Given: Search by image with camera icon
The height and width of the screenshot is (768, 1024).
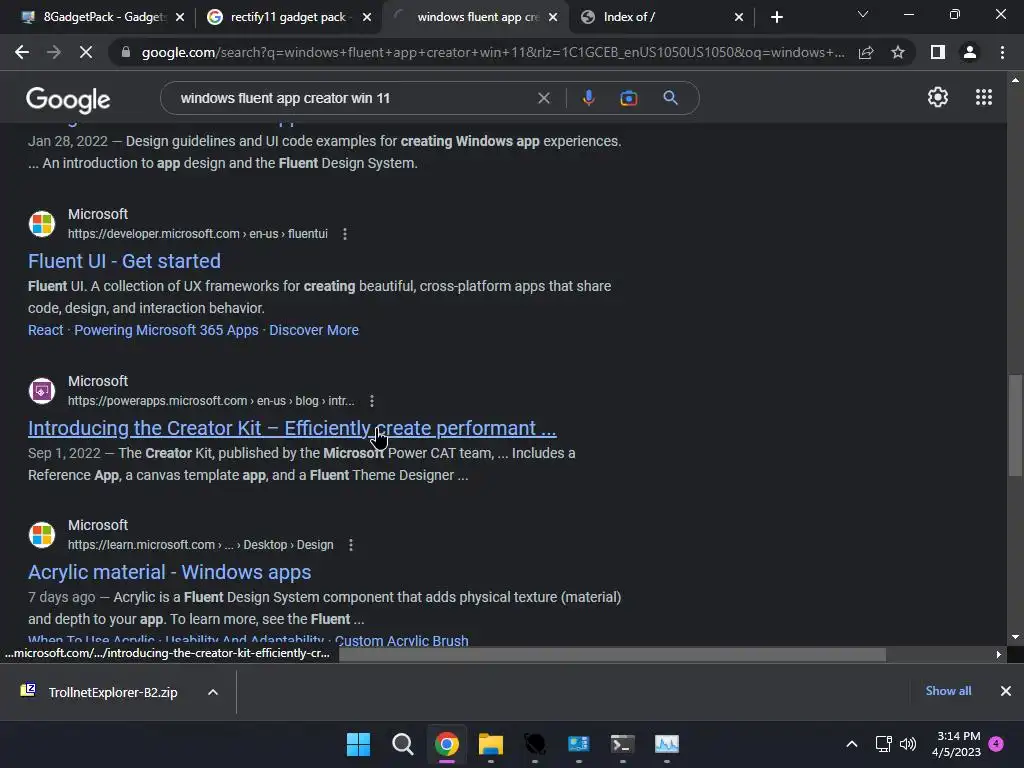Looking at the screenshot, I should (x=628, y=98).
